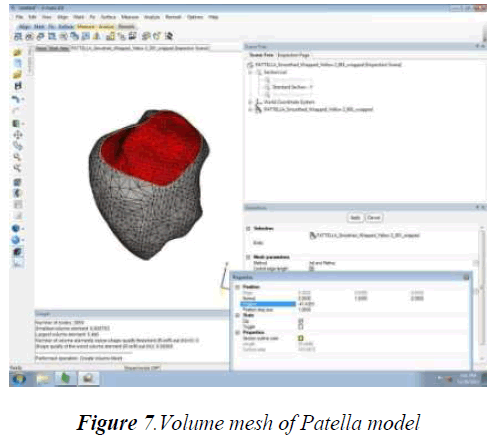Click the upper blue globe icon
This screenshot has height=438, width=492.
coord(16,228)
